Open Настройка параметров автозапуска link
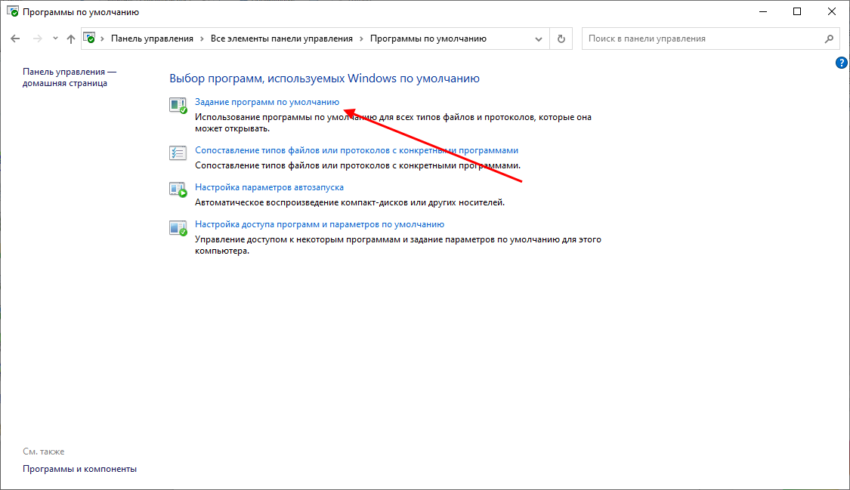Image resolution: width=850 pixels, height=490 pixels. [x=269, y=187]
